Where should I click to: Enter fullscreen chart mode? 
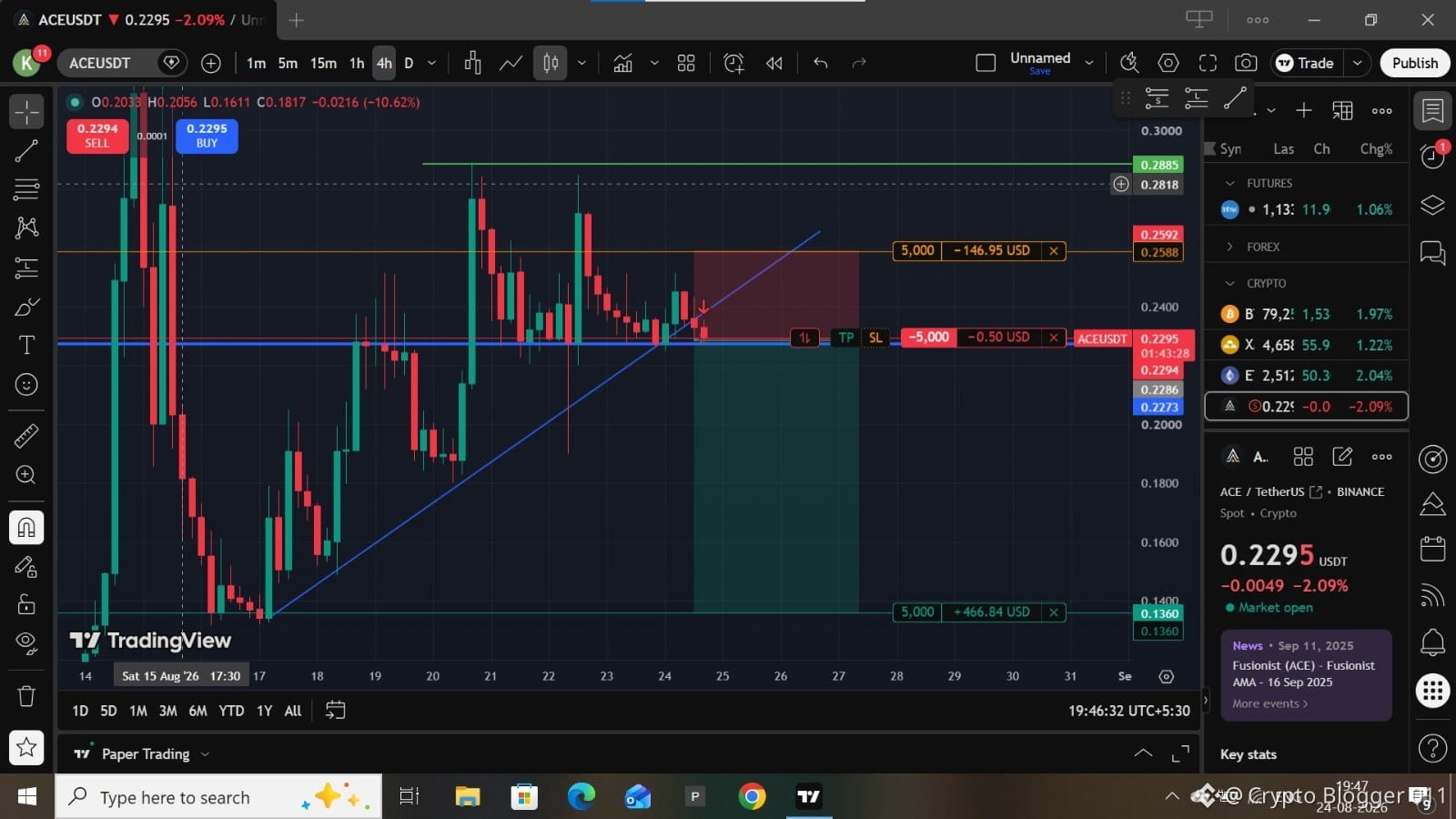(1208, 63)
